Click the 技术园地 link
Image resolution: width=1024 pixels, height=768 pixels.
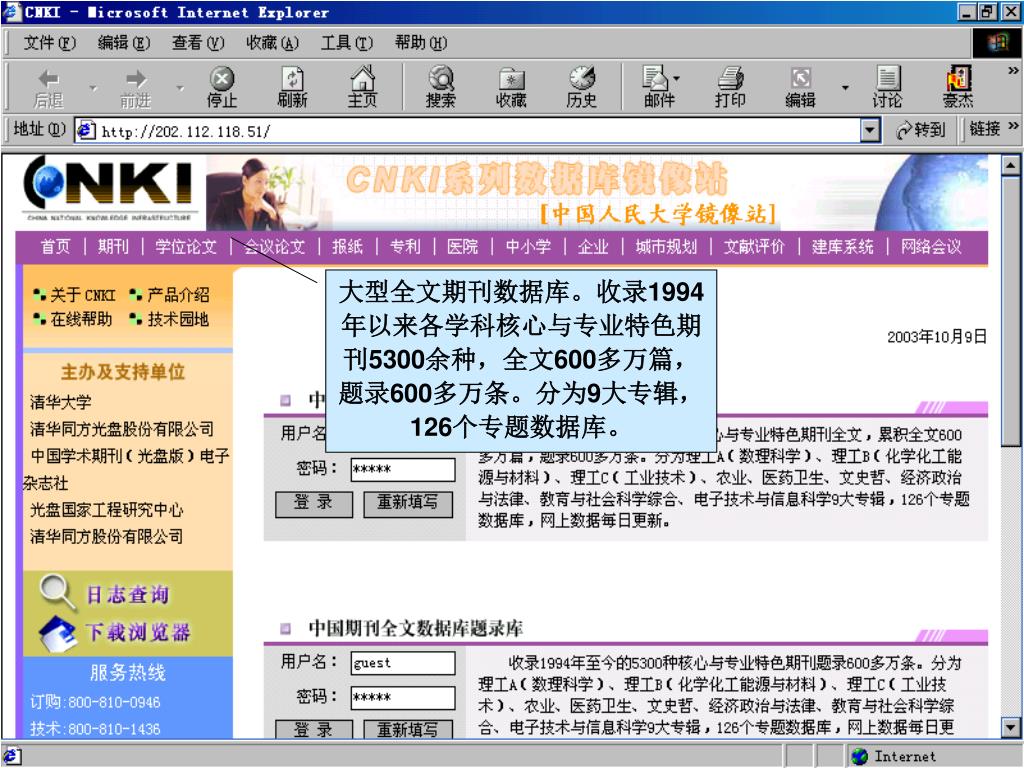(178, 319)
